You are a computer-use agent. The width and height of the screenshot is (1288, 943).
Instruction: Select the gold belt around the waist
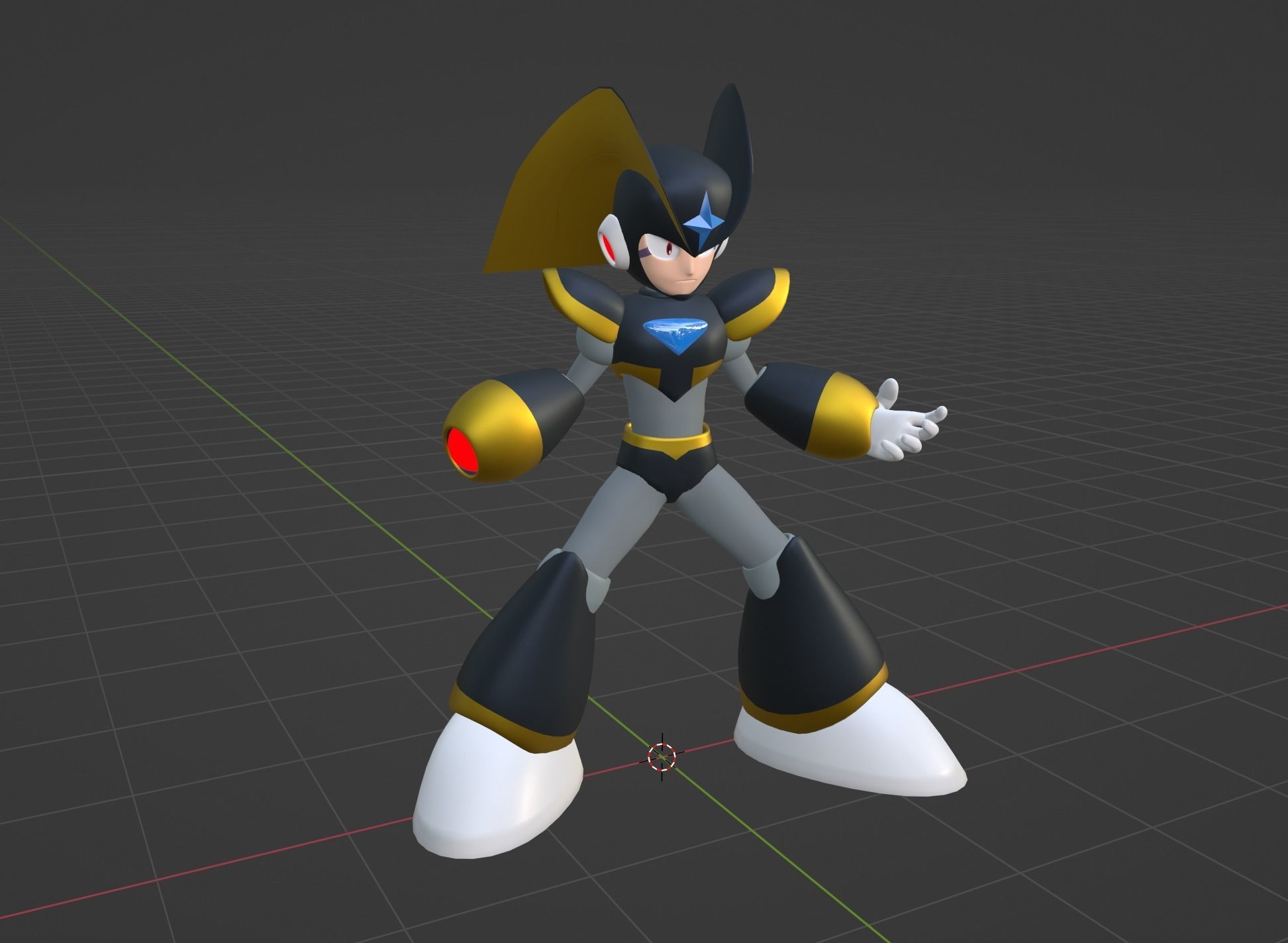[667, 441]
